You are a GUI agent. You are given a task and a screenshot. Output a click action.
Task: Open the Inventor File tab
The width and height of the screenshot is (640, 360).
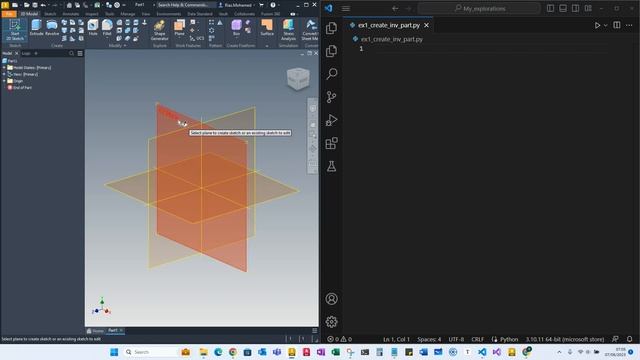pos(9,13)
